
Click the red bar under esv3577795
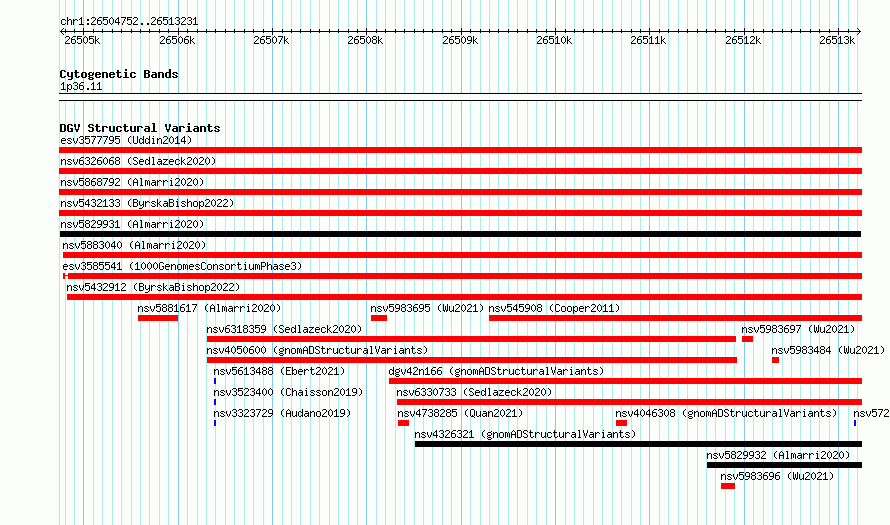point(460,150)
